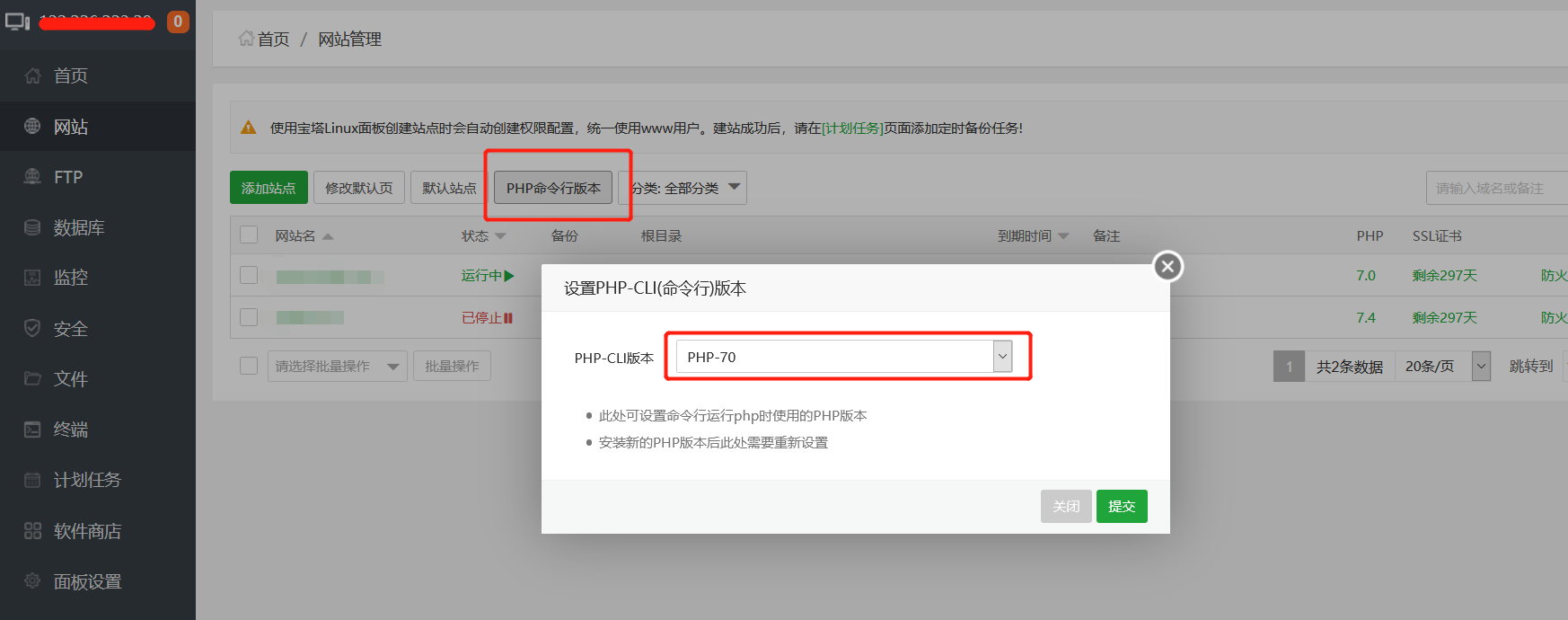This screenshot has width=1568, height=620.
Task: Check the box for the stopped site row
Action: click(x=249, y=317)
